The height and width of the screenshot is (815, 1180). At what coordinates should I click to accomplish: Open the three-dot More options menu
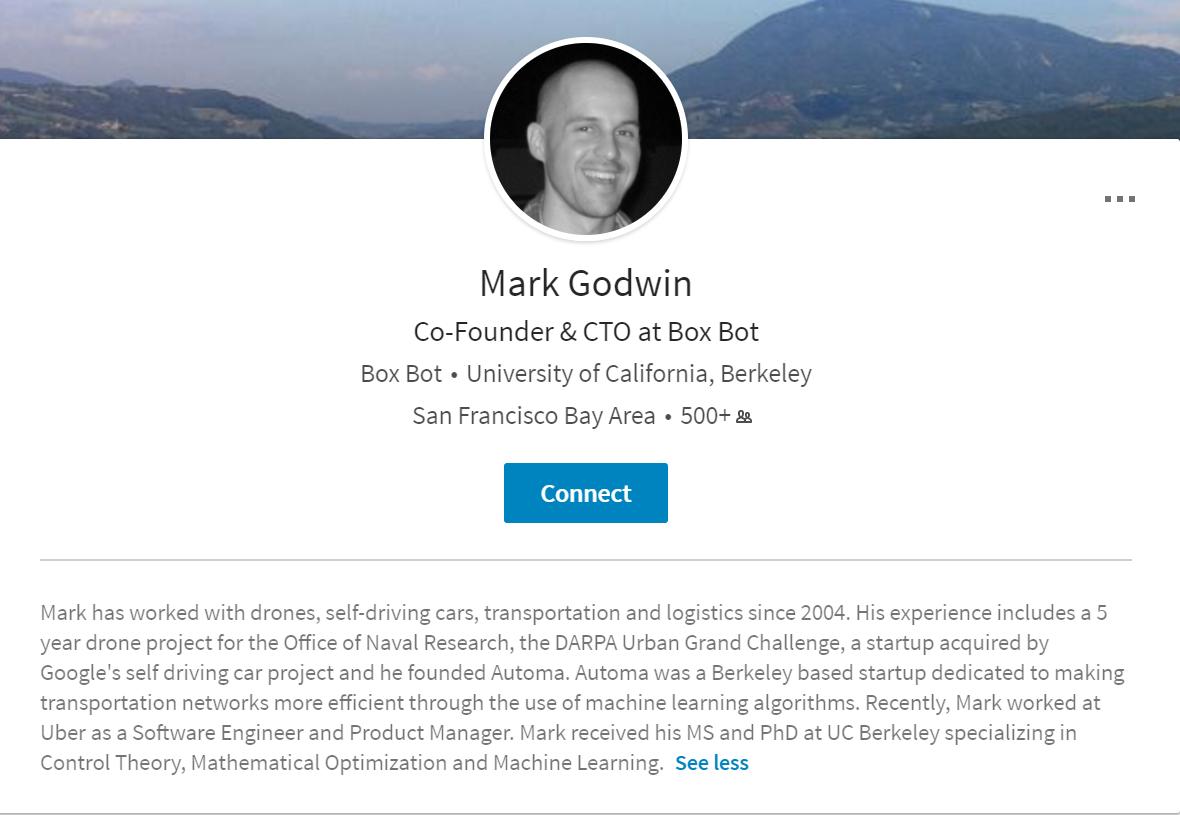tap(1119, 199)
